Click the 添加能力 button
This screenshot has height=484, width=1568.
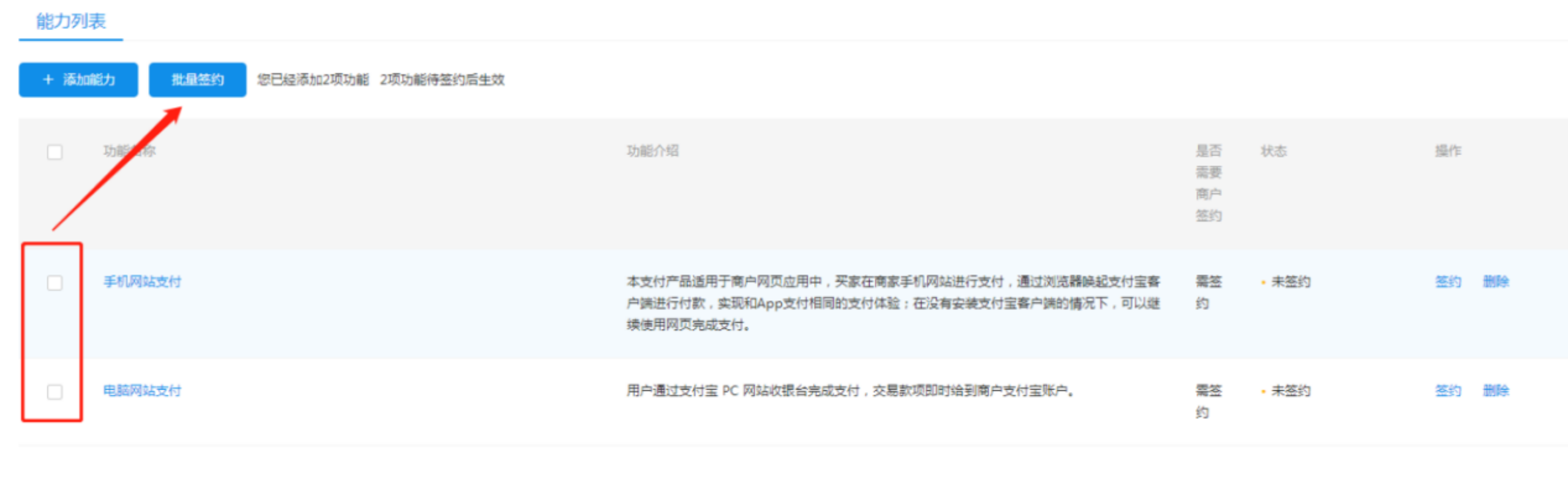tap(78, 80)
